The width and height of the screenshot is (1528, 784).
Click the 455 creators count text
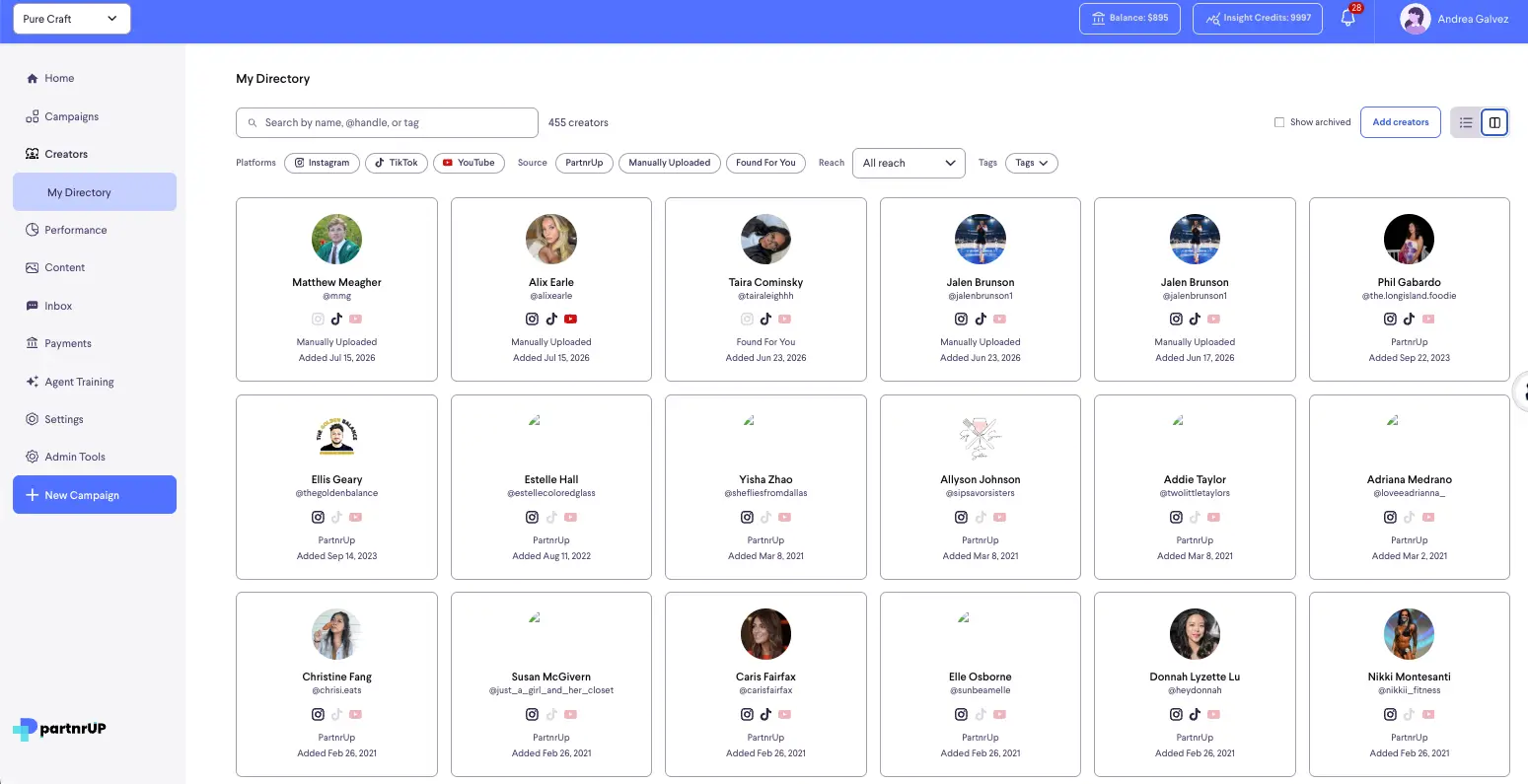578,122
